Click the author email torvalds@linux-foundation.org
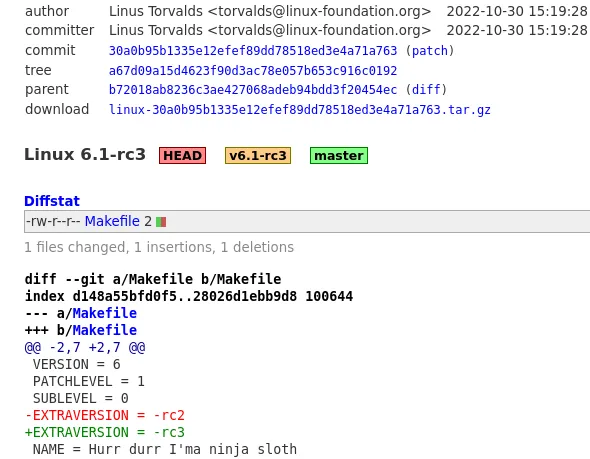 (319, 11)
